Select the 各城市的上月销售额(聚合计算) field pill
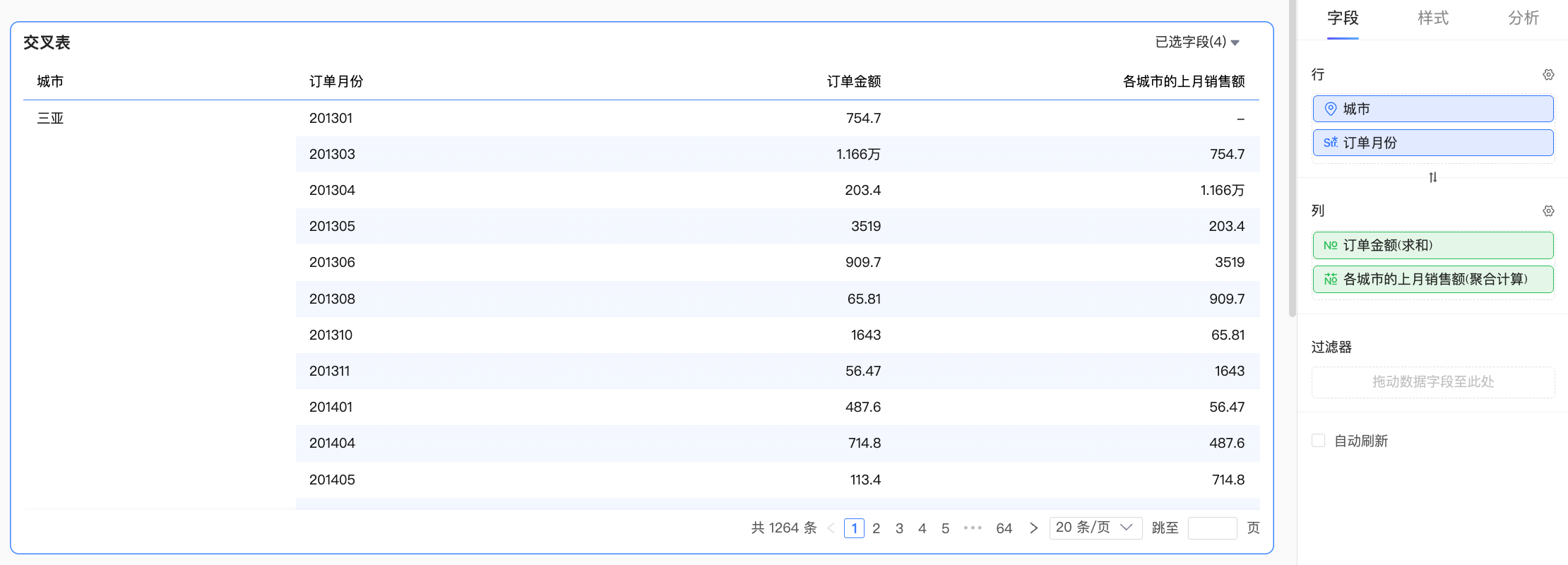This screenshot has height=565, width=1568. pos(1433,280)
